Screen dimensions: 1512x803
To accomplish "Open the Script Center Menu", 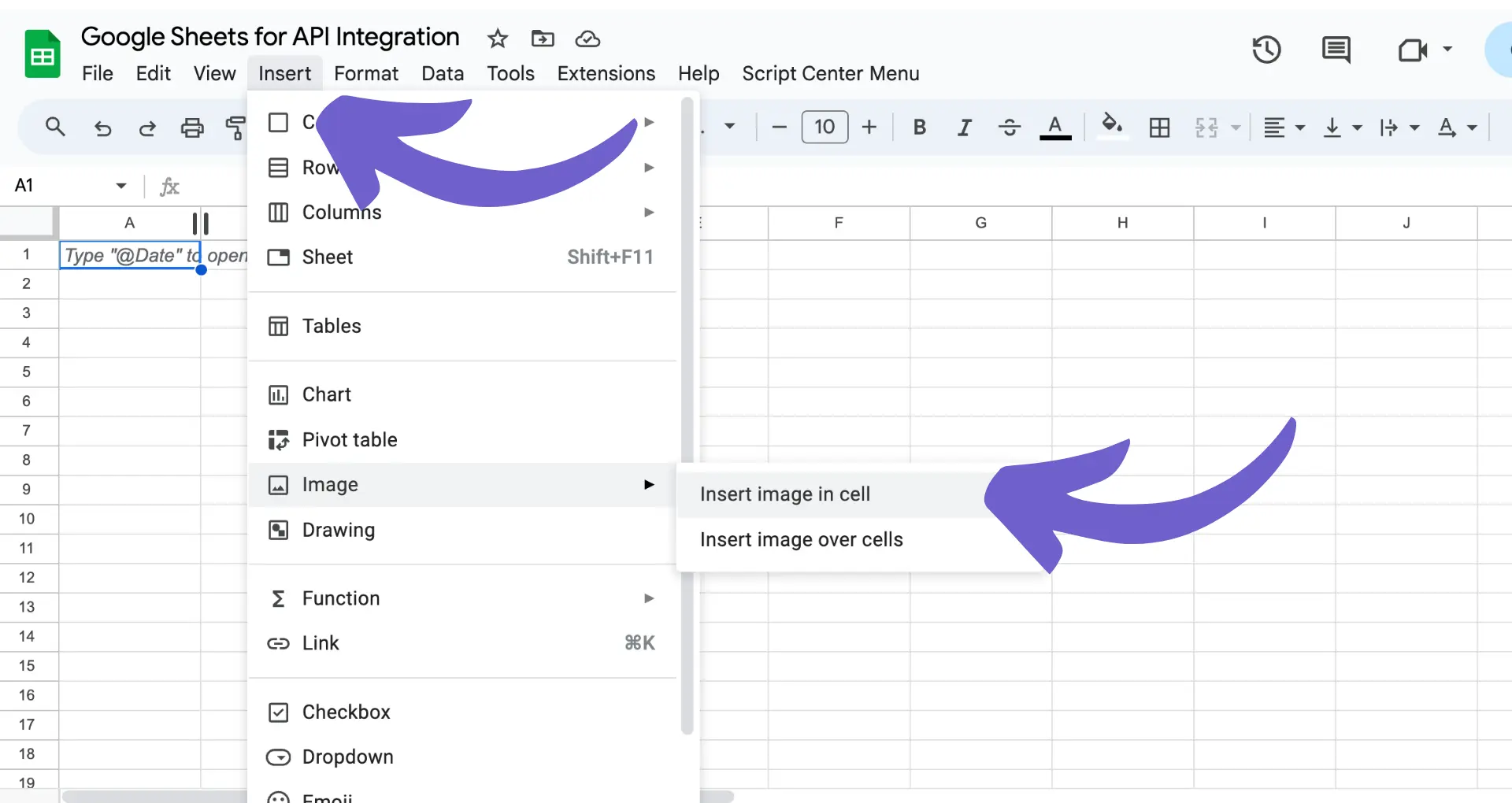I will point(830,73).
